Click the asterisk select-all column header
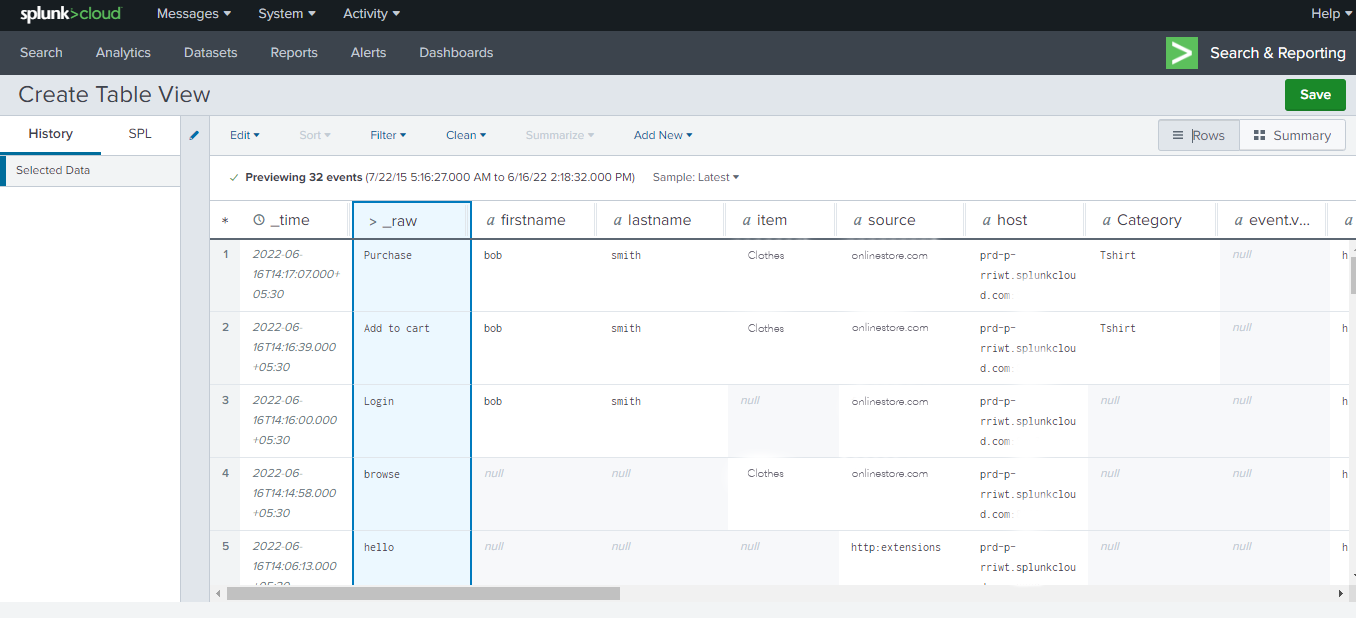Image resolution: width=1356 pixels, height=618 pixels. click(225, 221)
